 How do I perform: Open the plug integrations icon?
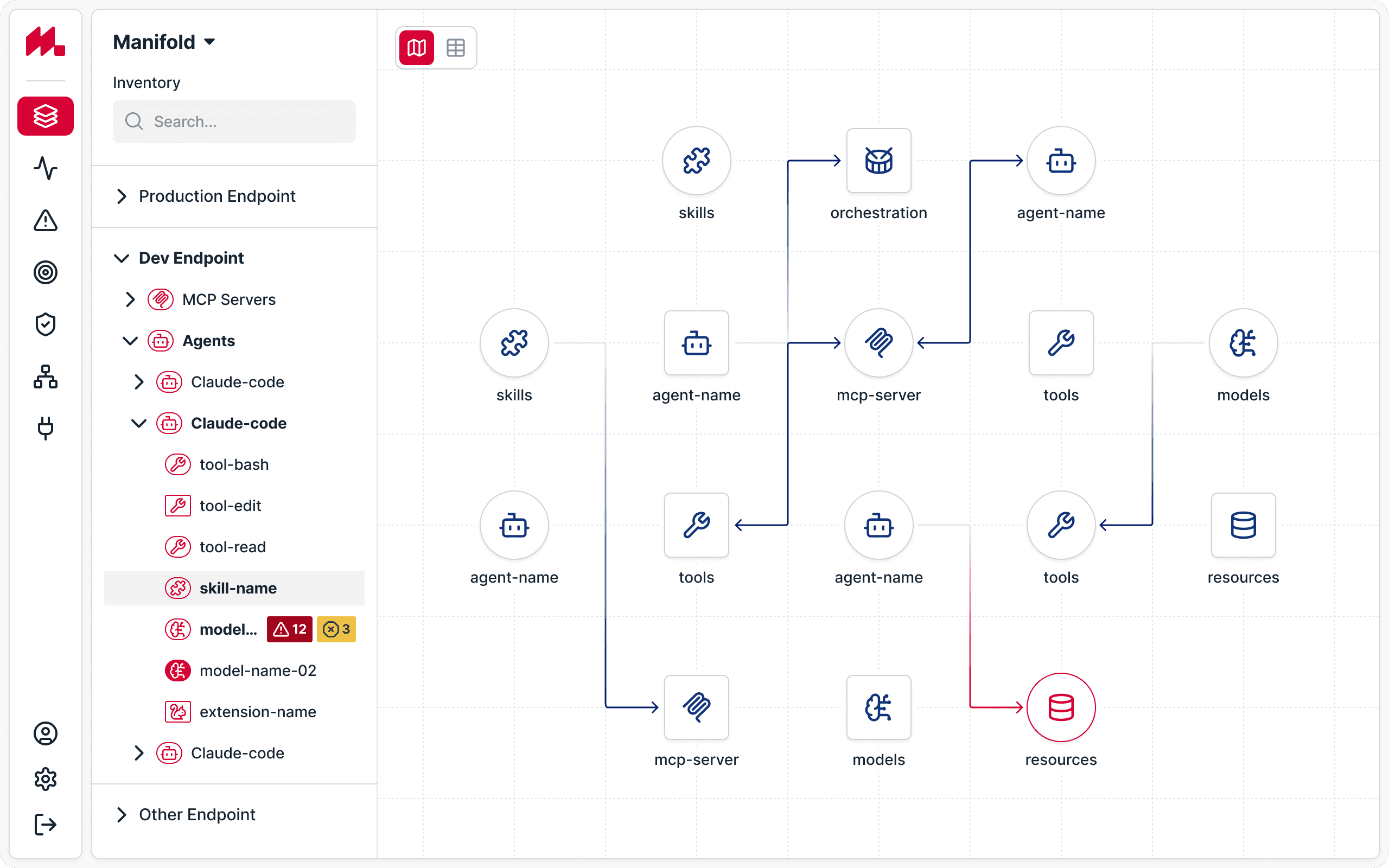point(46,428)
